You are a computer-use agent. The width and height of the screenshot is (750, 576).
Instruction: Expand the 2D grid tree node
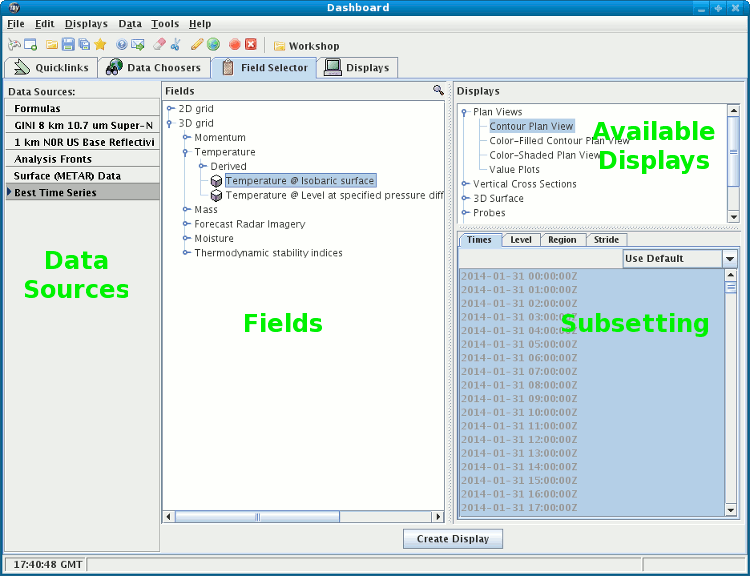(170, 109)
